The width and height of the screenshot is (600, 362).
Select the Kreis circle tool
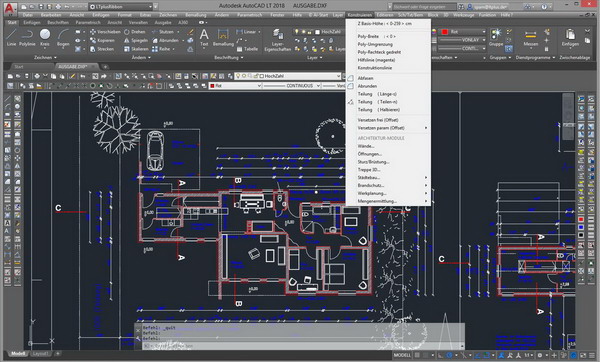click(45, 38)
